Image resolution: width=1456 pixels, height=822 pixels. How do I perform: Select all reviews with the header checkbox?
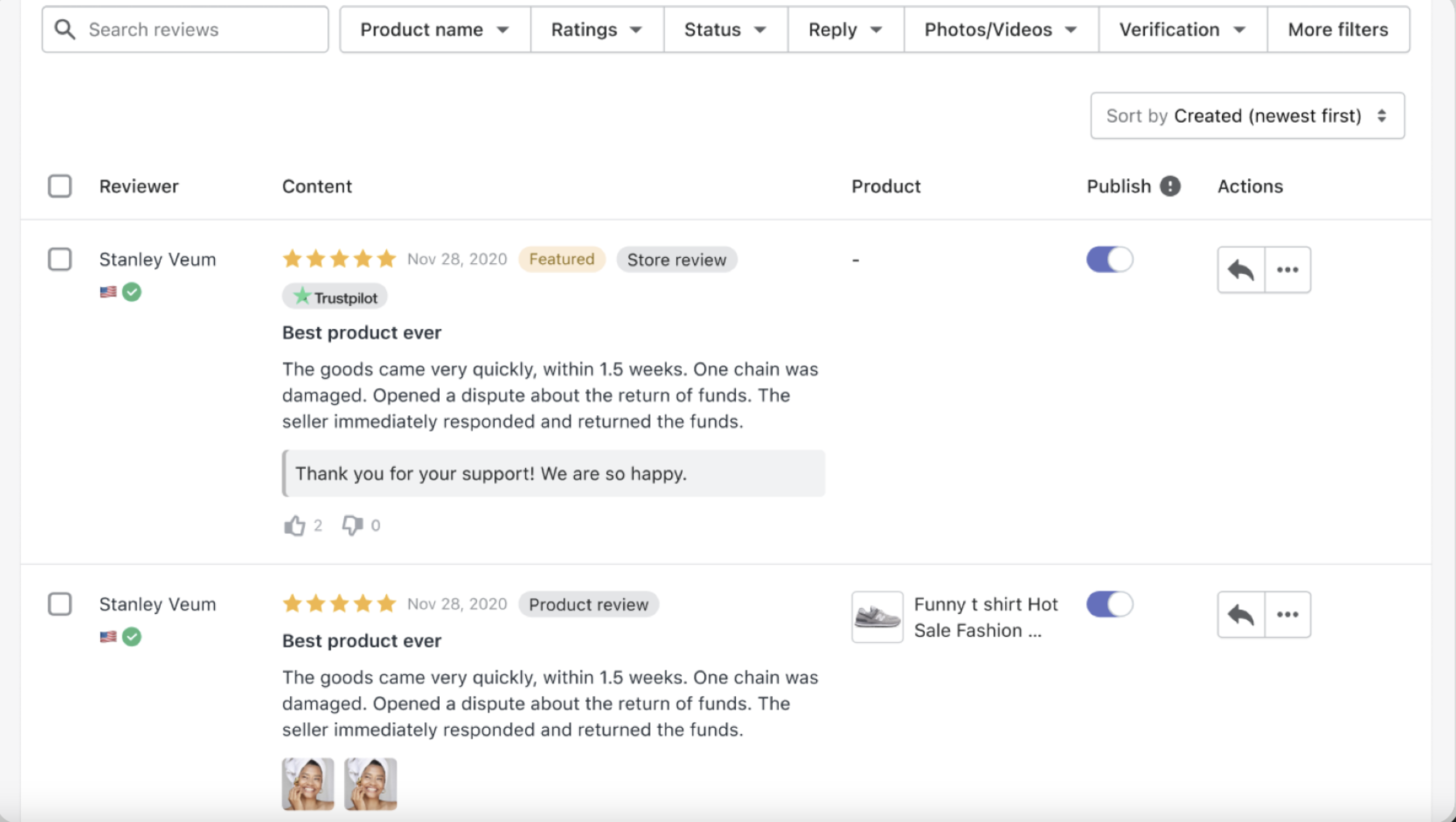point(59,186)
